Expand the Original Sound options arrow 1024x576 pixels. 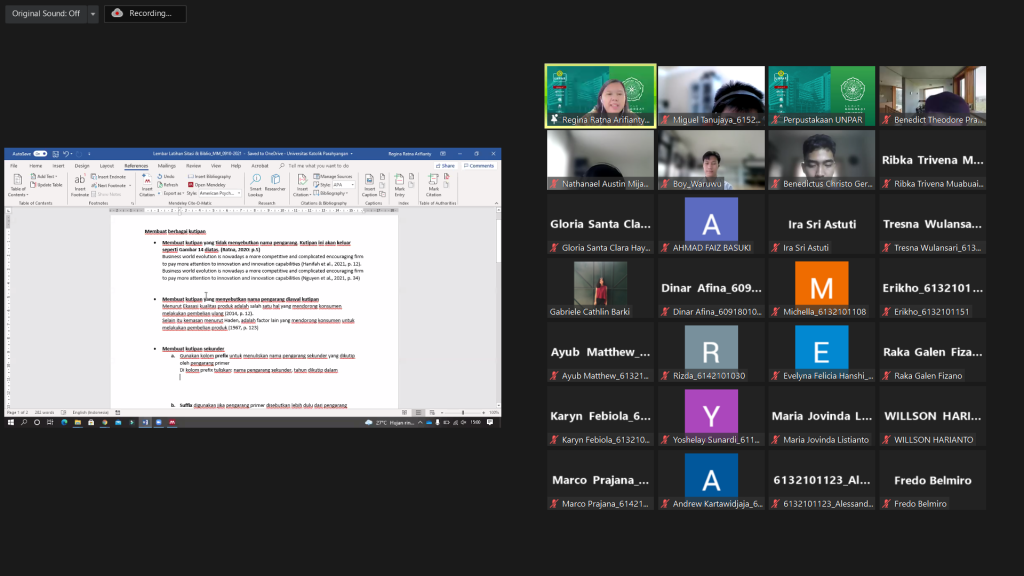coord(93,13)
